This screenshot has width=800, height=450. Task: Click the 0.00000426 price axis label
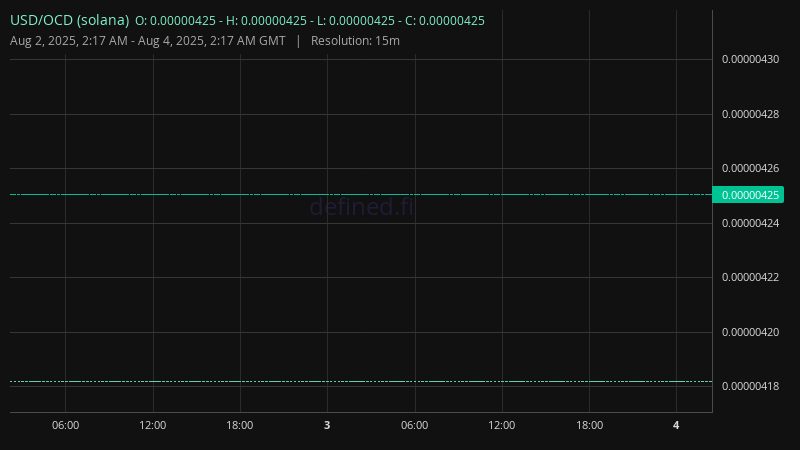[750, 168]
